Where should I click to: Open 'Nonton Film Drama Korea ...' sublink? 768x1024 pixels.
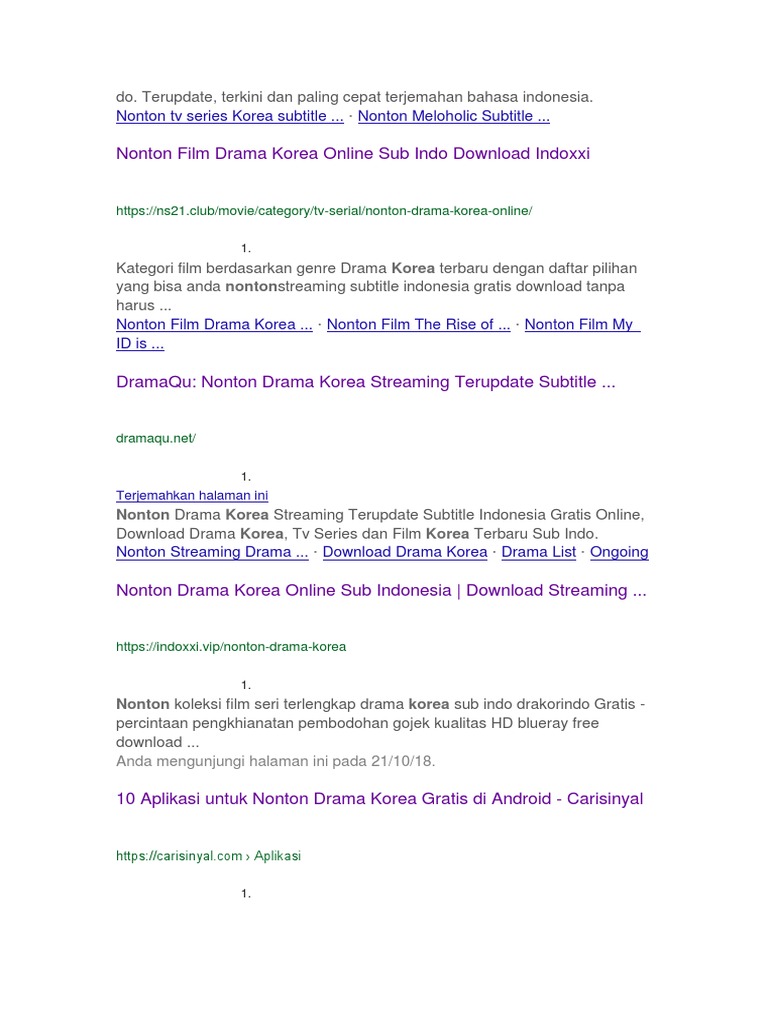tap(214, 325)
